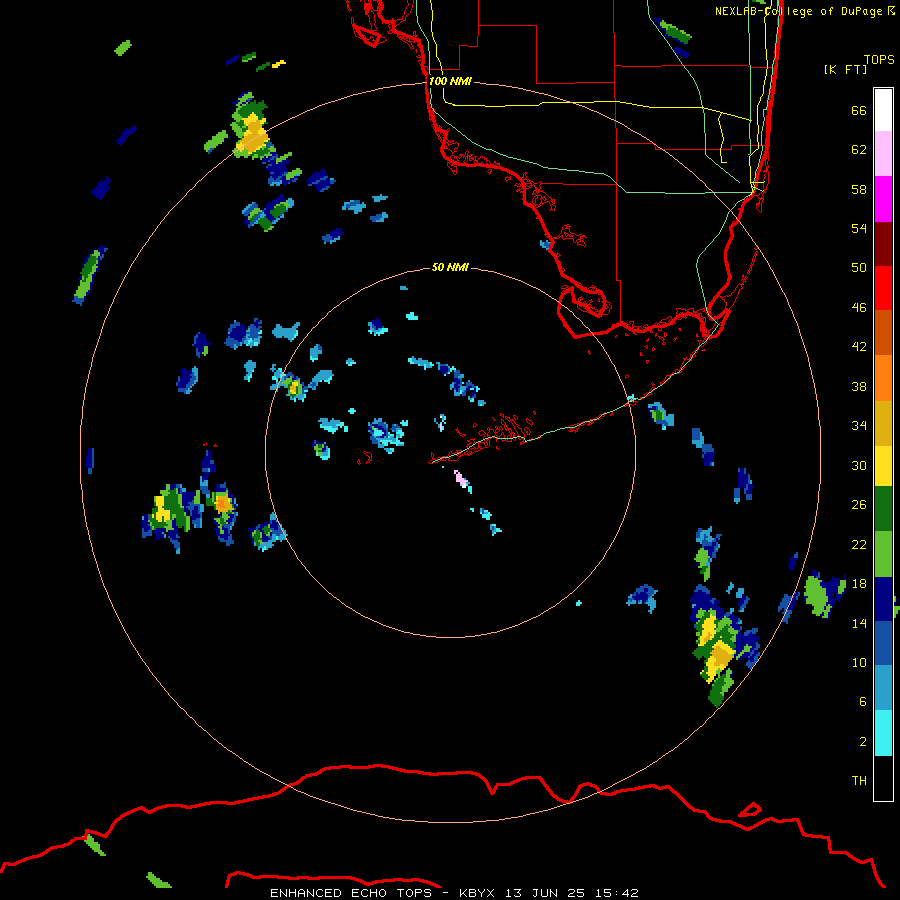The image size is (900, 900).
Task: Click the '34' legend value
Action: (x=859, y=425)
